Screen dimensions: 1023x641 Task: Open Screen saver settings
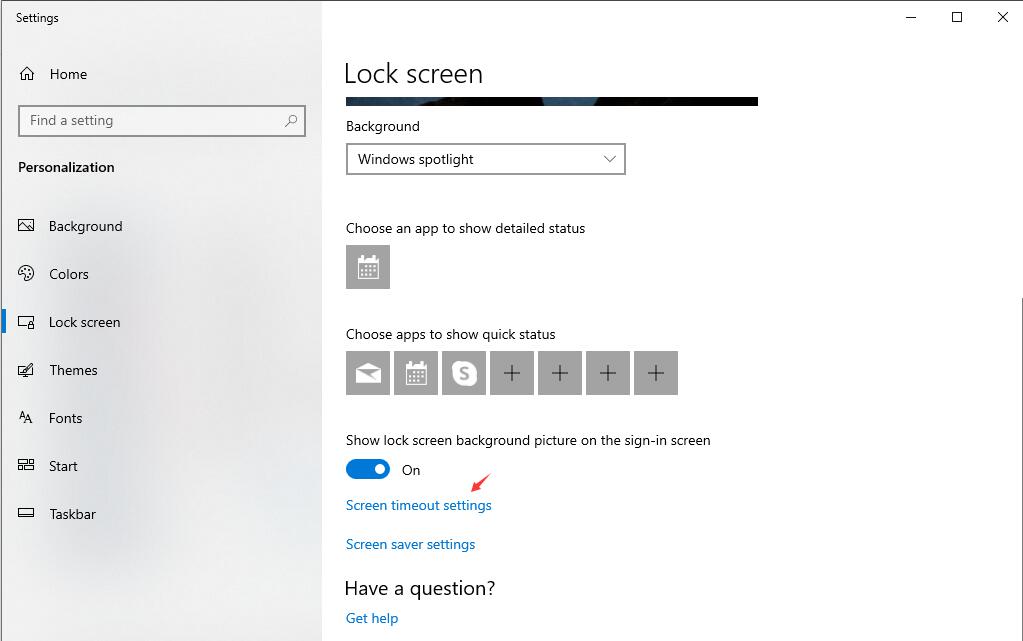coord(410,544)
